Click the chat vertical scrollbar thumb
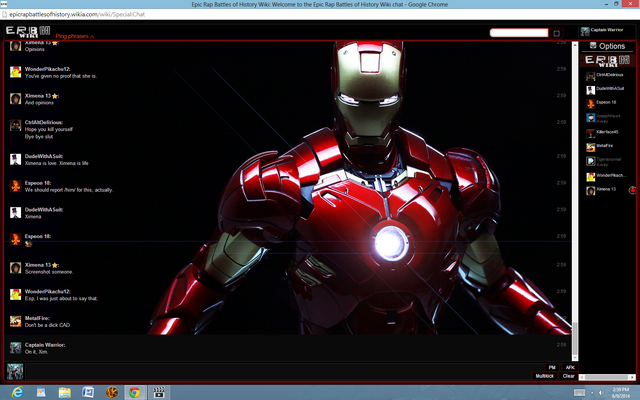This screenshot has width=640, height=400. (575, 338)
